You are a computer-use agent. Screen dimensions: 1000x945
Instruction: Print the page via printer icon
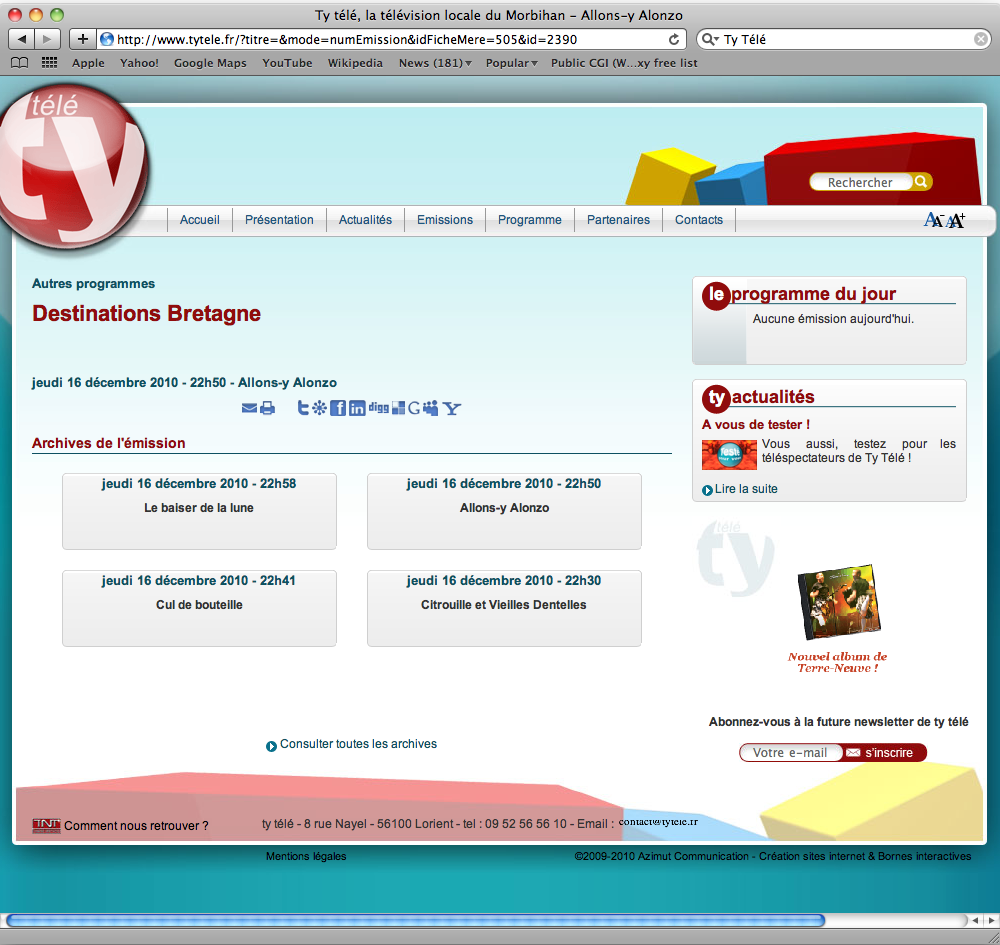coord(268,408)
